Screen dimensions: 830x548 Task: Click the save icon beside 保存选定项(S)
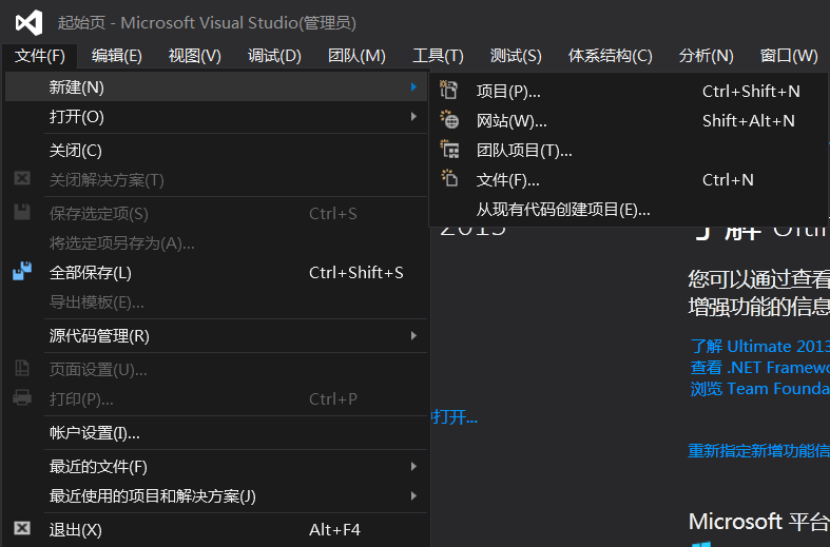(x=22, y=212)
